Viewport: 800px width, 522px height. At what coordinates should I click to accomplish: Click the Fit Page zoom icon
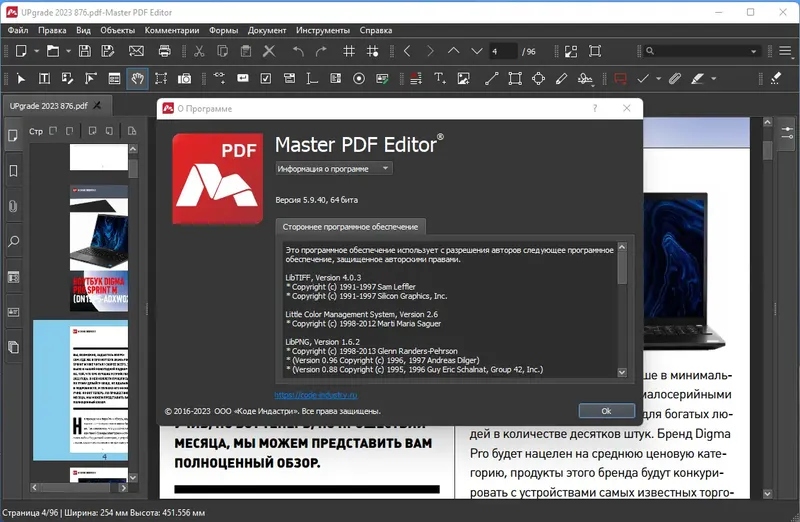(571, 51)
